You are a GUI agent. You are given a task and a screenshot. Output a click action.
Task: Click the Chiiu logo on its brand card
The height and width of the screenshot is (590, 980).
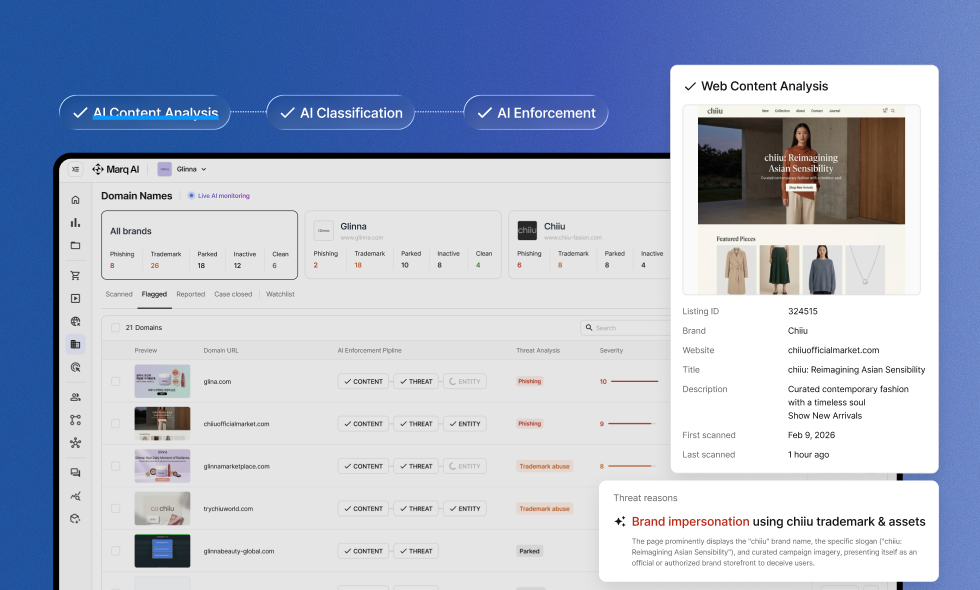[x=527, y=230]
